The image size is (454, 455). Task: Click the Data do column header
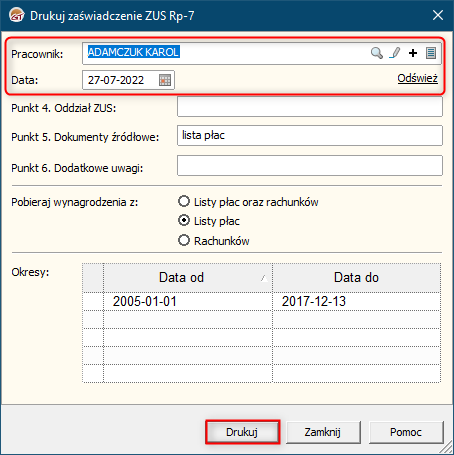357,278
